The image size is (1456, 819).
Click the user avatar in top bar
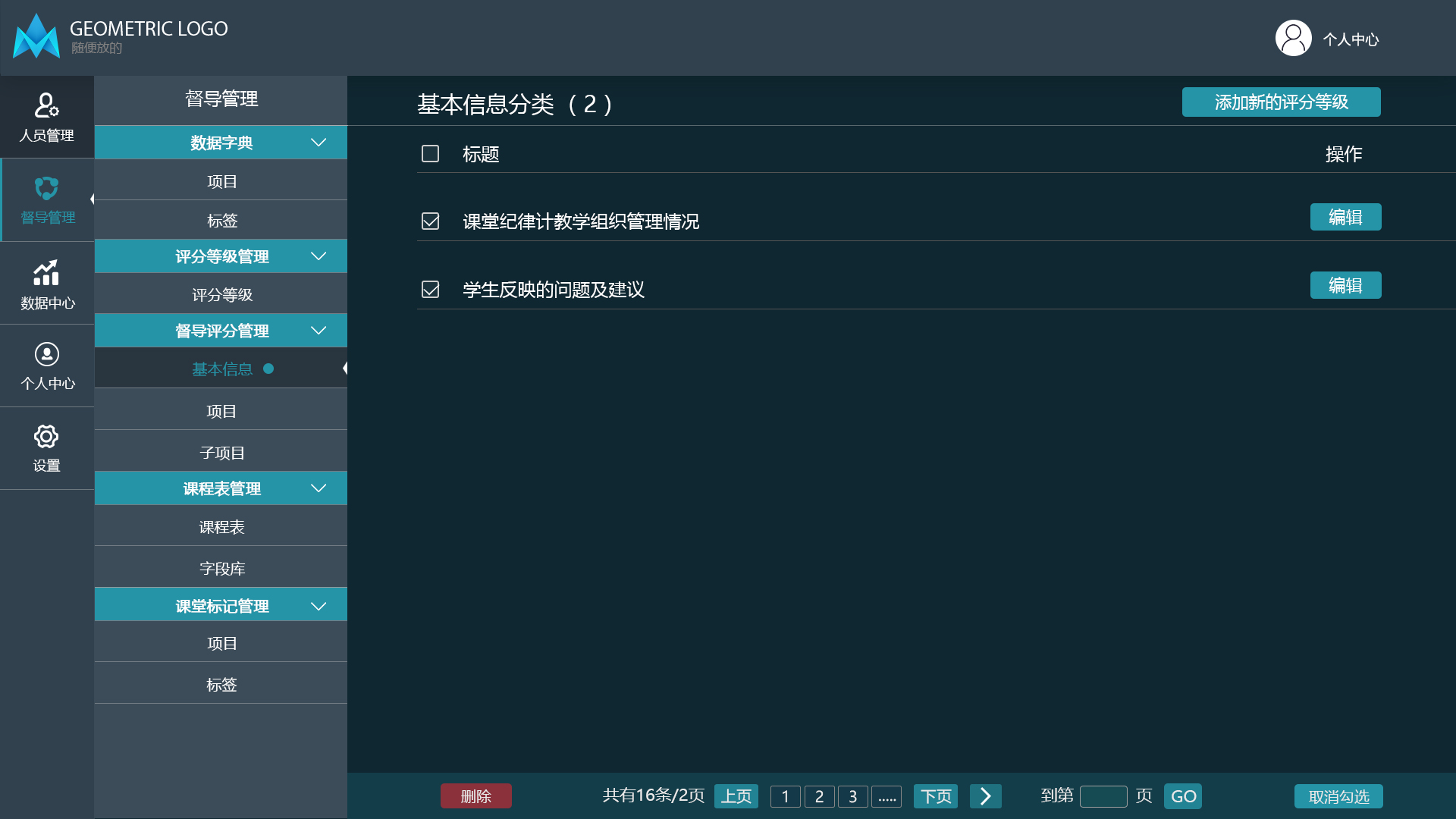pos(1293,37)
